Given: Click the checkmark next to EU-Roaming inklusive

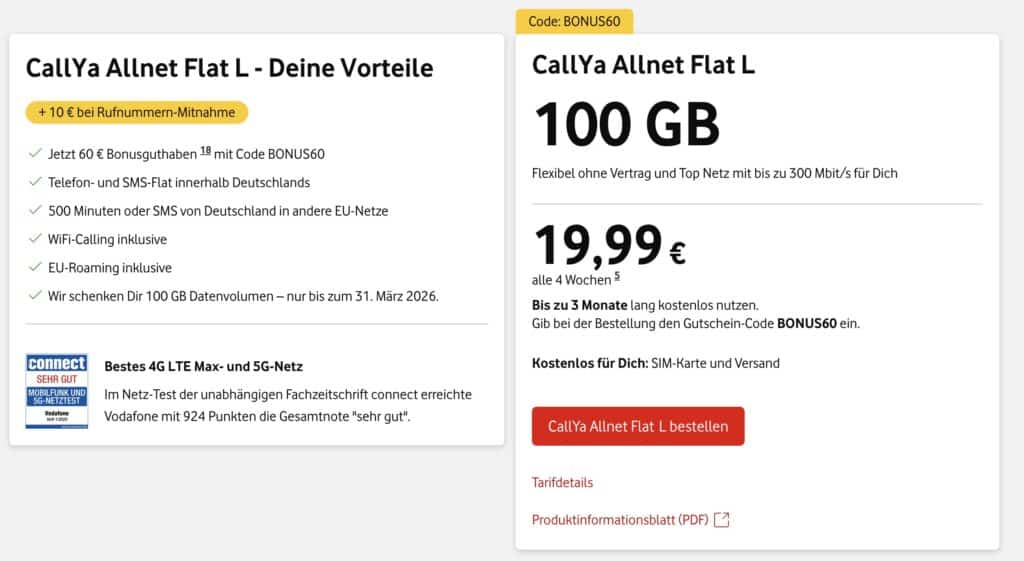Looking at the screenshot, I should [35, 268].
